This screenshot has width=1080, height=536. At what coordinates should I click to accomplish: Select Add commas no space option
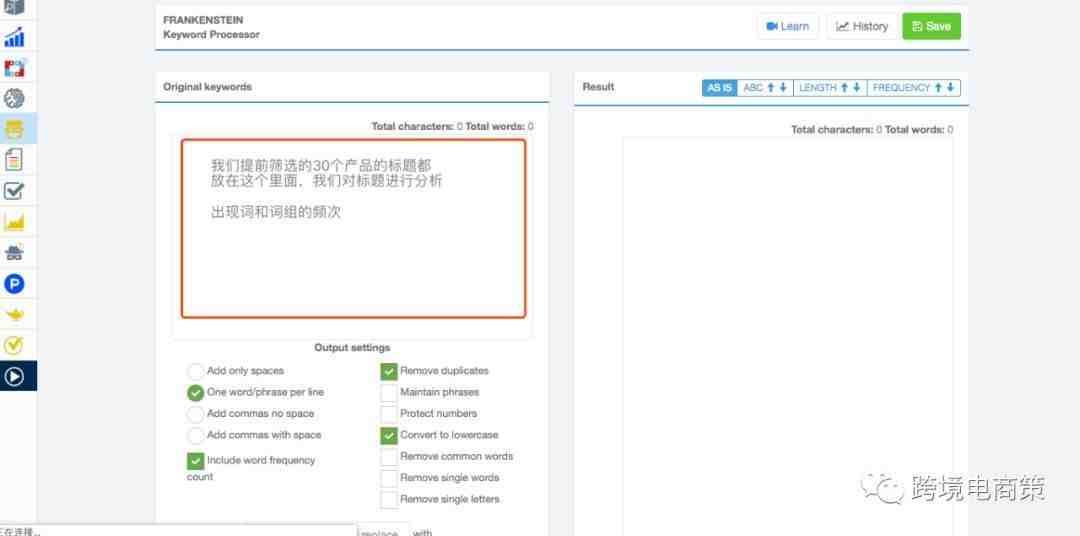click(x=196, y=414)
